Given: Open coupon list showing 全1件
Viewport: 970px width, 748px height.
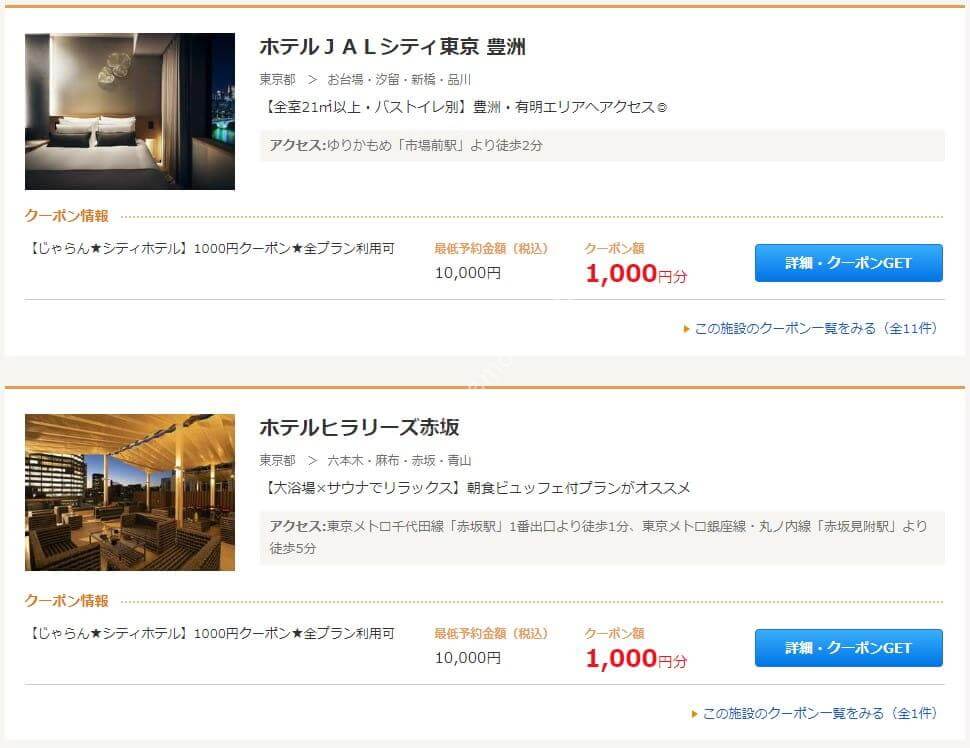Looking at the screenshot, I should [820, 713].
